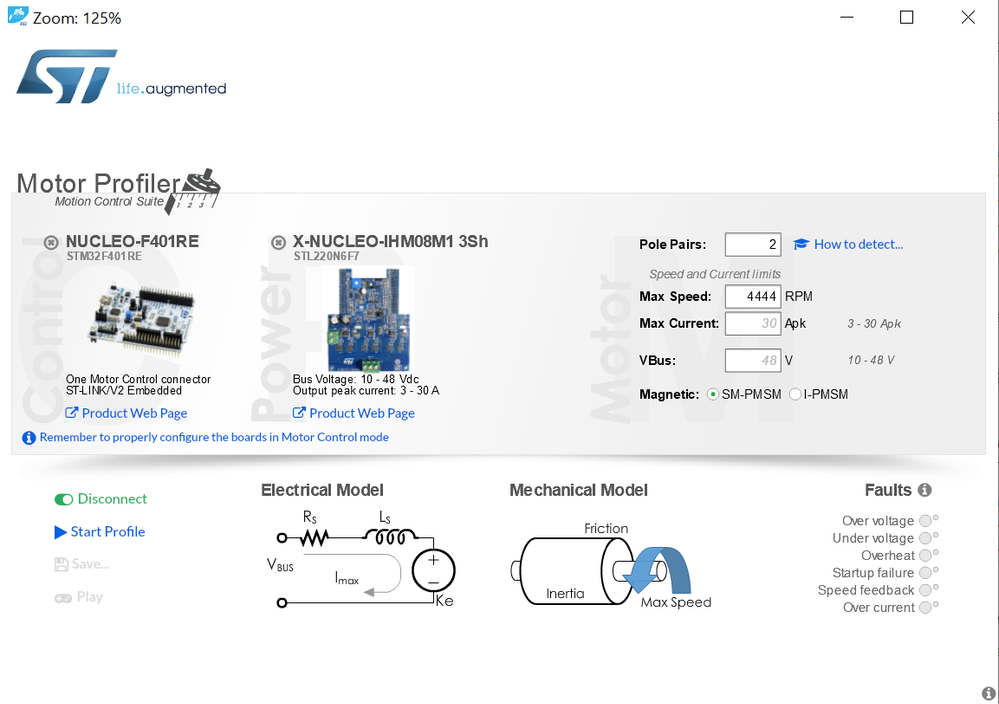Click the Faults info icon
Viewport: 999px width, 704px height.
pyautogui.click(x=924, y=490)
